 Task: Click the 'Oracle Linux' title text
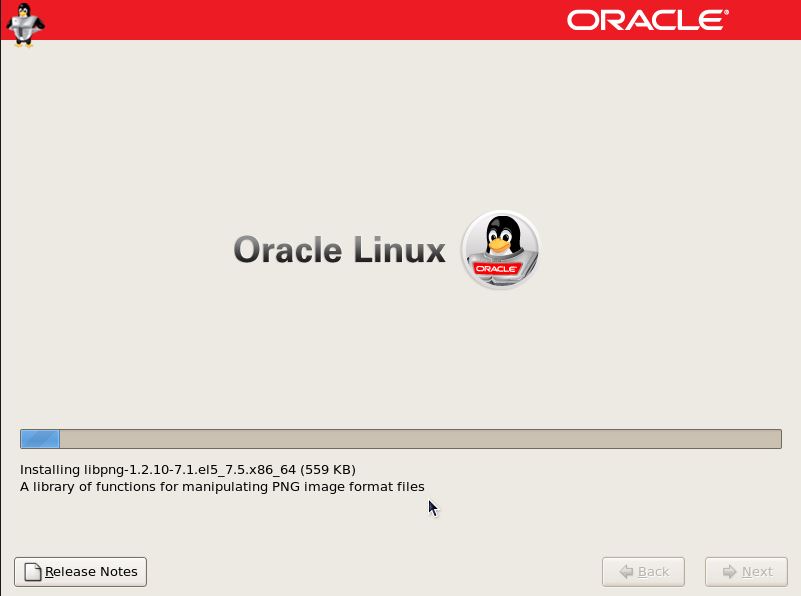[x=339, y=250]
